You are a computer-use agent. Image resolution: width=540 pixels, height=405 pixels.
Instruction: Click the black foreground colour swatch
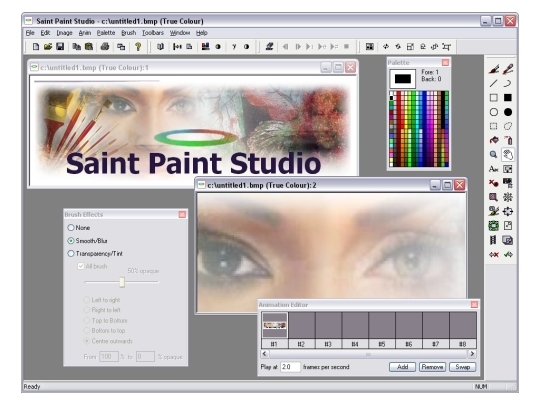click(403, 79)
